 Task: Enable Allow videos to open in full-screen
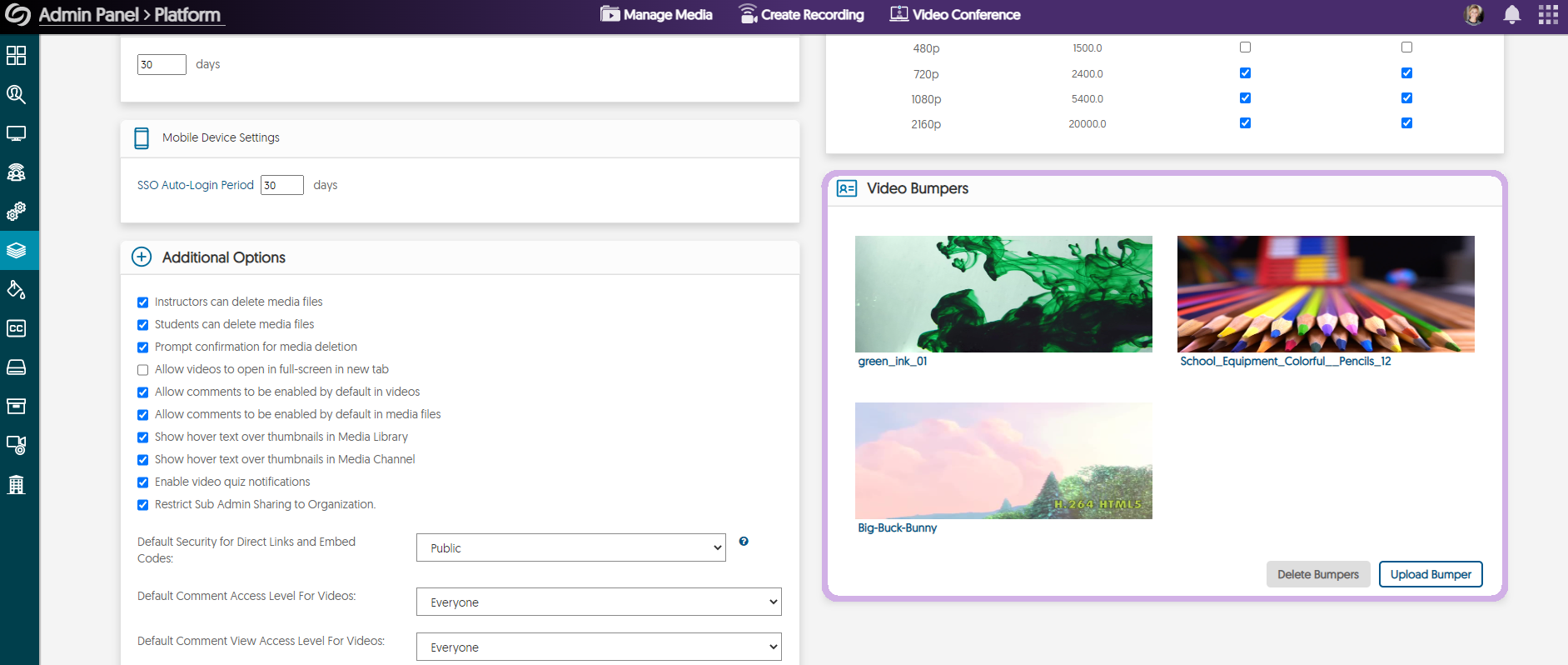[x=143, y=370]
